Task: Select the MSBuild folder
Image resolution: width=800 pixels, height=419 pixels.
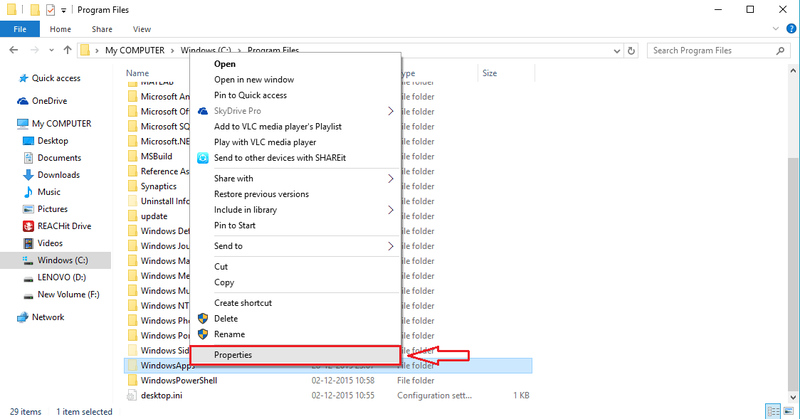Action: click(x=156, y=157)
